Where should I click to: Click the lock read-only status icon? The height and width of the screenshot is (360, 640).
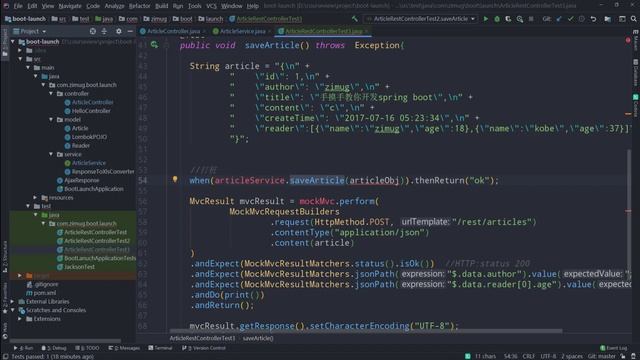[x=623, y=356]
